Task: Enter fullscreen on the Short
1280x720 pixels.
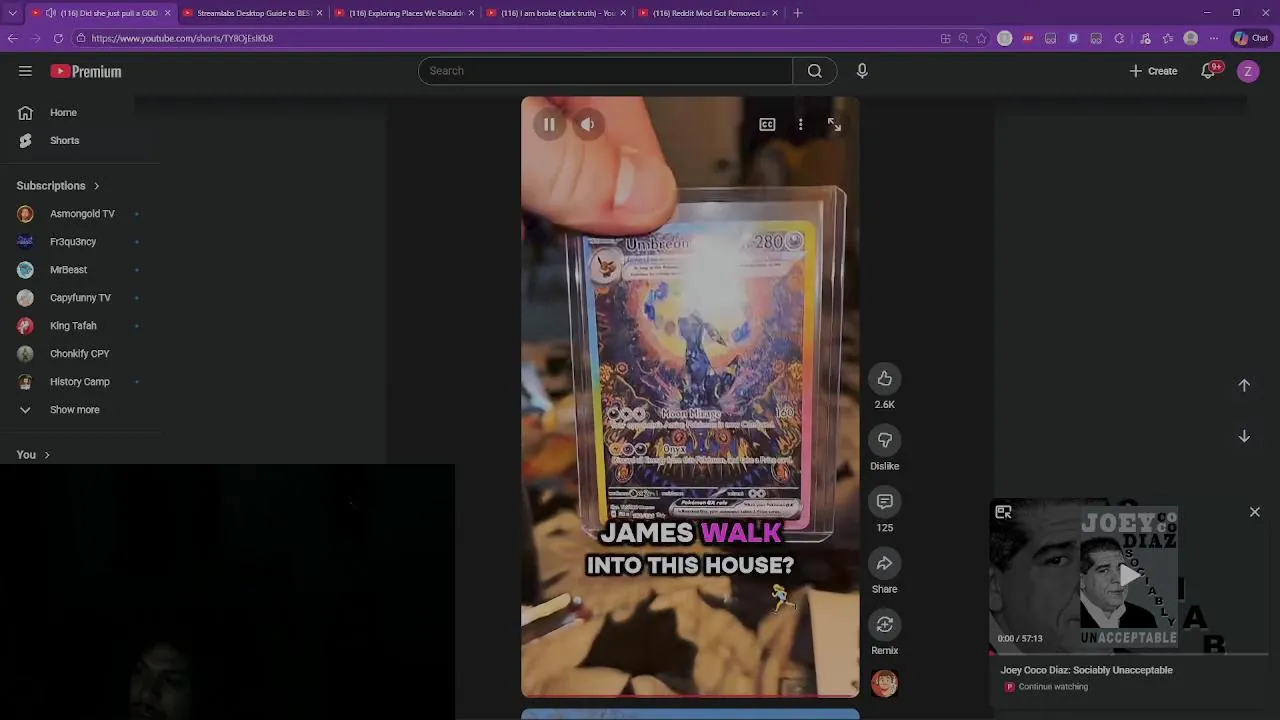Action: coord(834,125)
